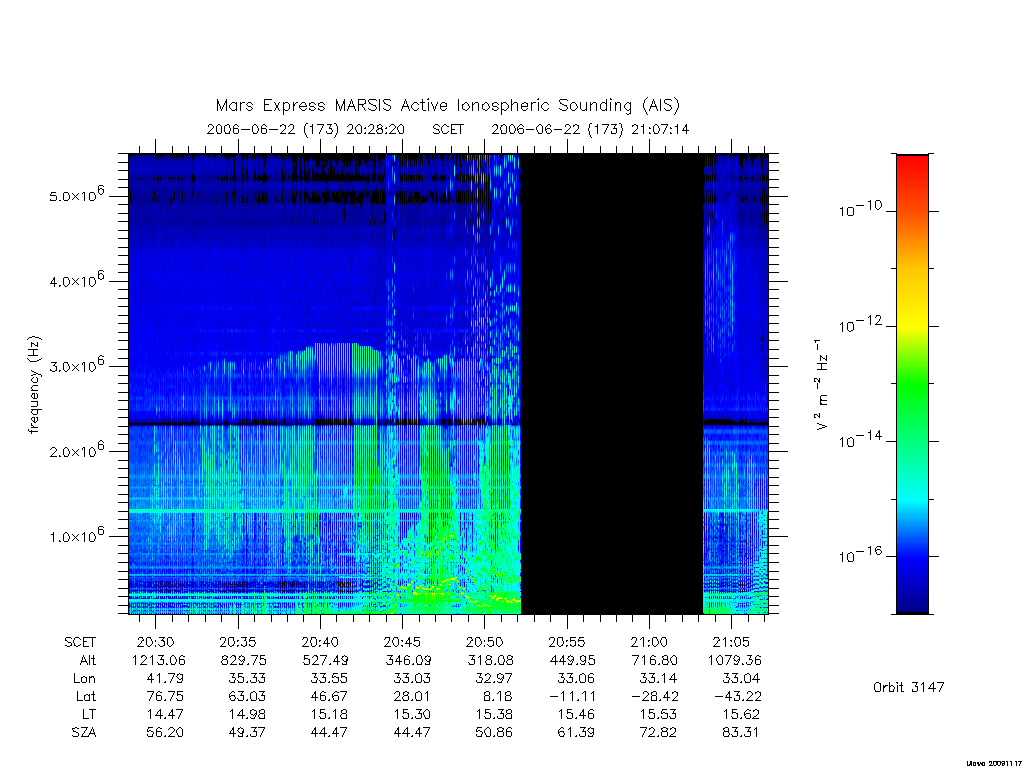Viewport: 1024px width, 768px height.
Task: Click the altitude value 318.08
Action: (x=490, y=660)
